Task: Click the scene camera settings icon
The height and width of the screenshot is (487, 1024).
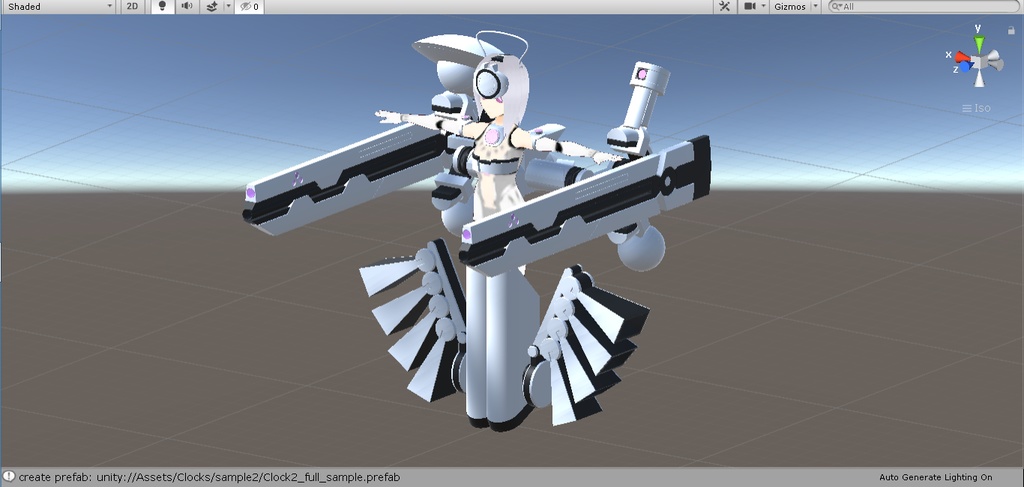Action: (x=750, y=7)
